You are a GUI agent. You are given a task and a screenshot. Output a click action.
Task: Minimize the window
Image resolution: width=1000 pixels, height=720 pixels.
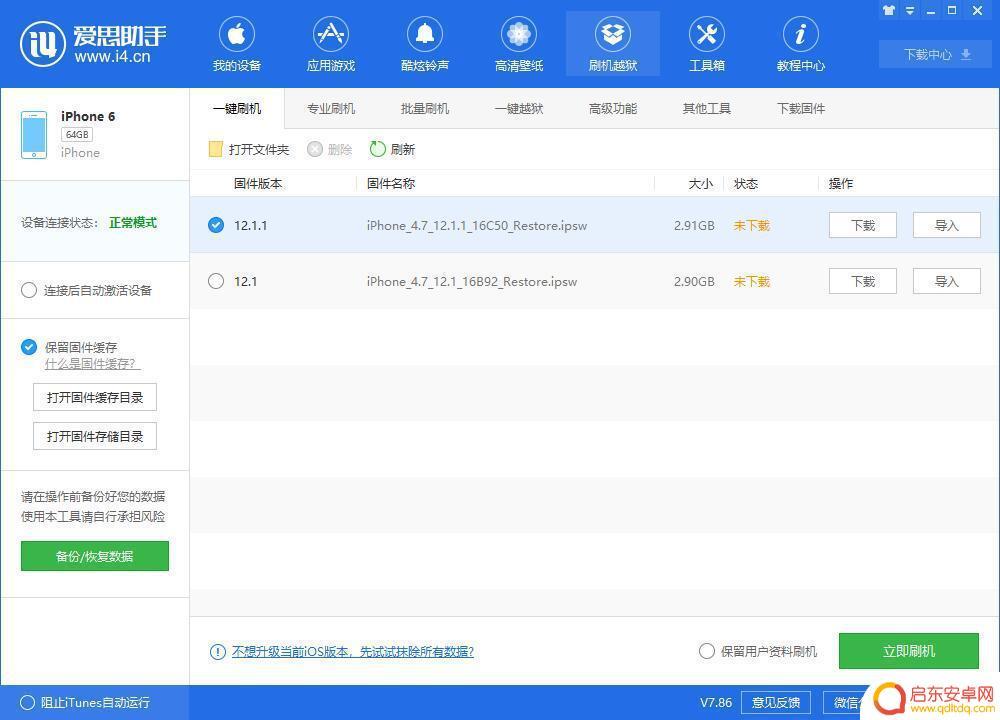pos(930,11)
